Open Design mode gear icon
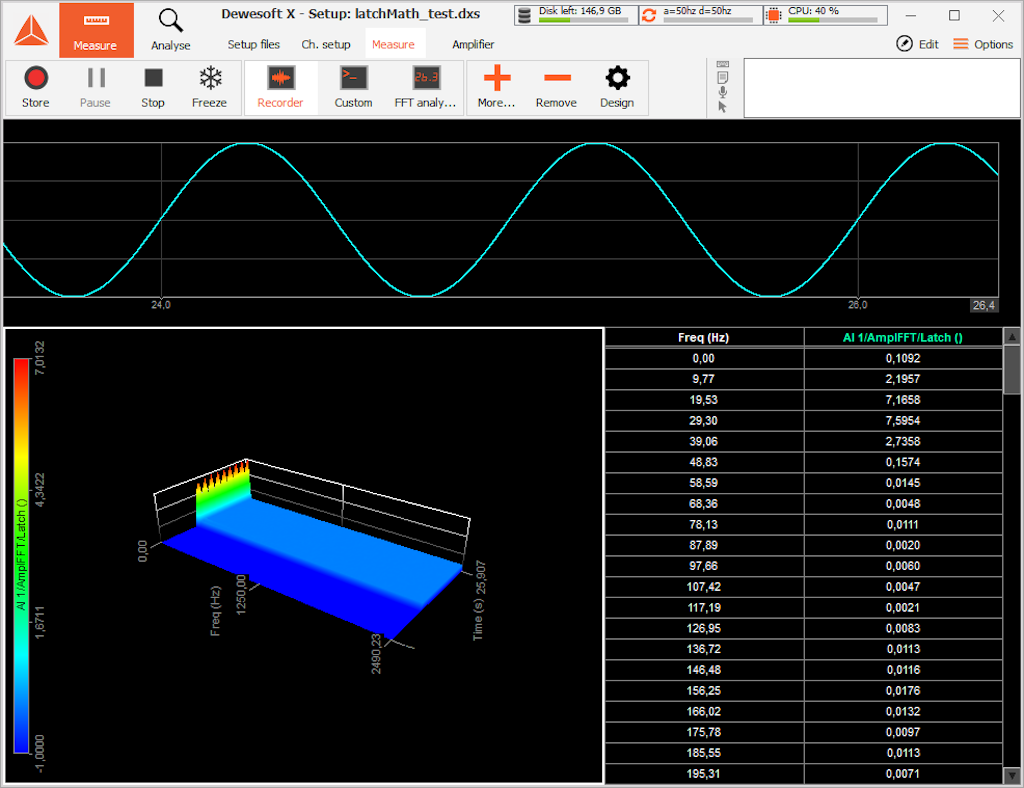Screen dimensions: 1024x788 (617, 87)
